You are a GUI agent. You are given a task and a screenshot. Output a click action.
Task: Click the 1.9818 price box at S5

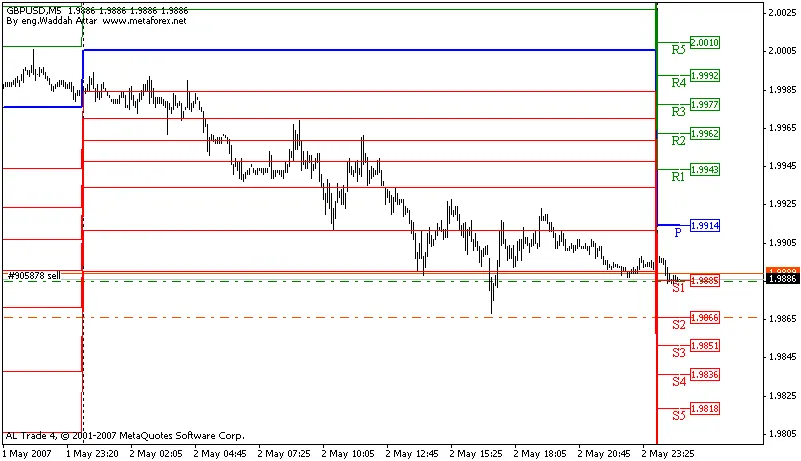tap(705, 409)
